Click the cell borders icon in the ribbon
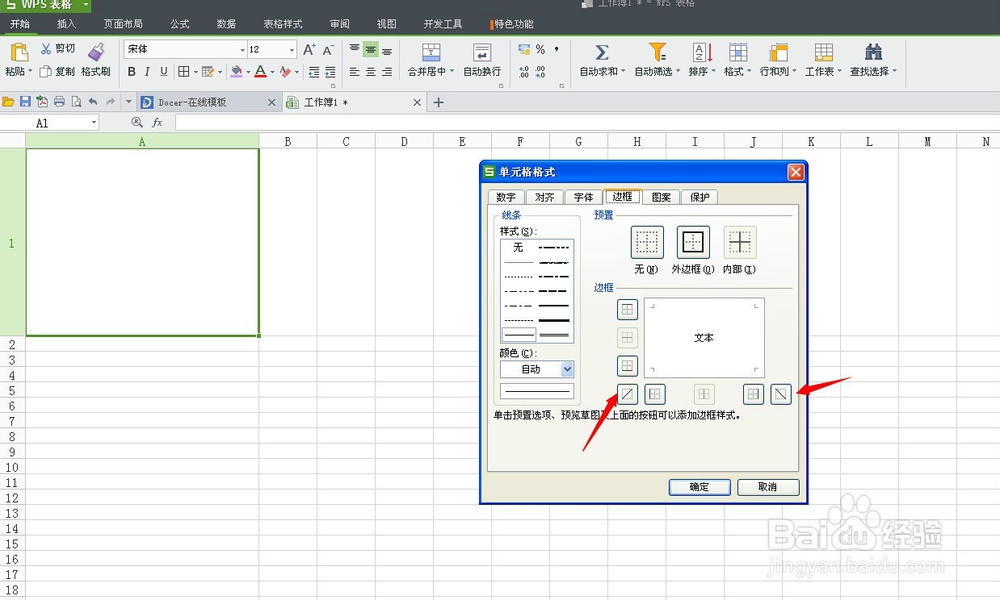 click(x=184, y=71)
